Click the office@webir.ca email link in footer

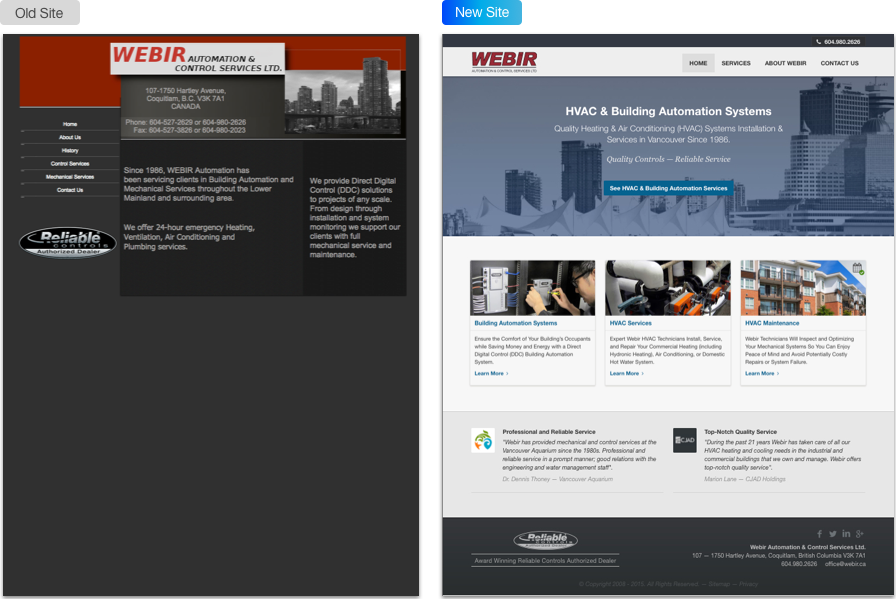pyautogui.click(x=845, y=564)
